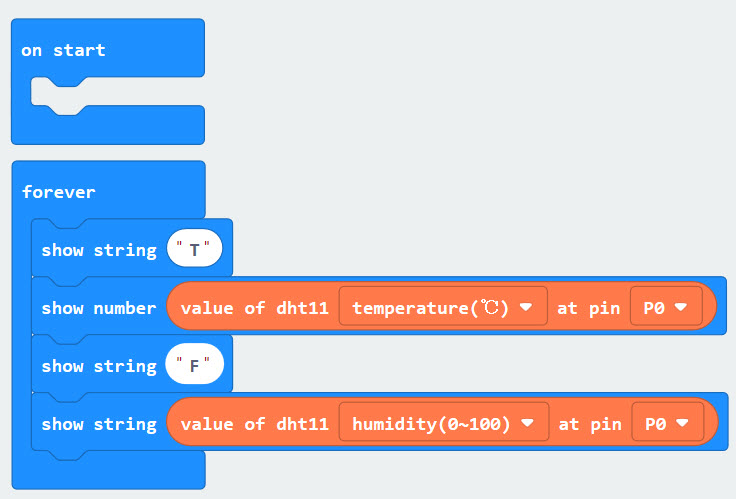The image size is (736, 499).
Task: Select the on start block
Action: (x=63, y=50)
